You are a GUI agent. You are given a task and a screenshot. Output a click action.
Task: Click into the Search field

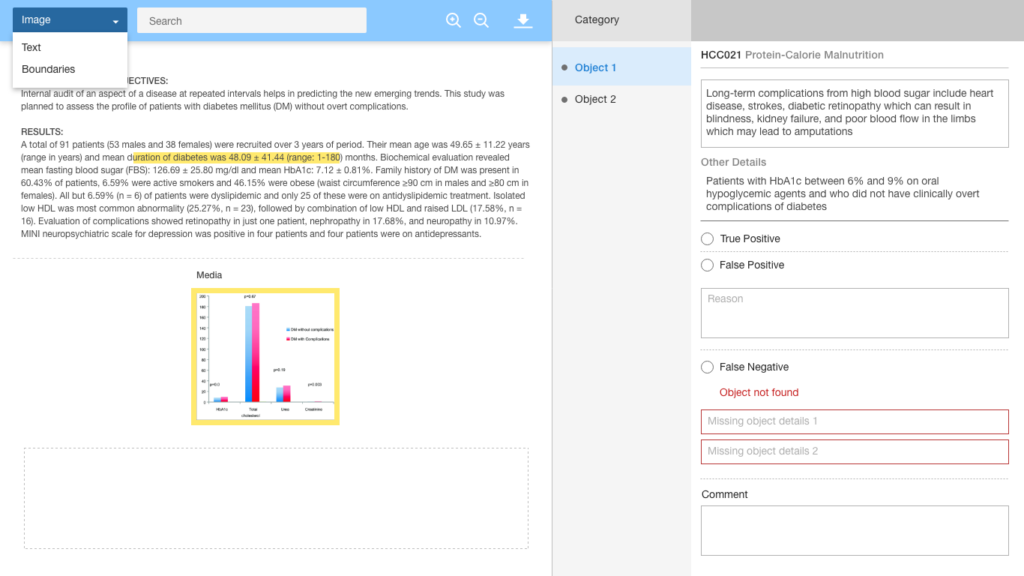pos(251,21)
